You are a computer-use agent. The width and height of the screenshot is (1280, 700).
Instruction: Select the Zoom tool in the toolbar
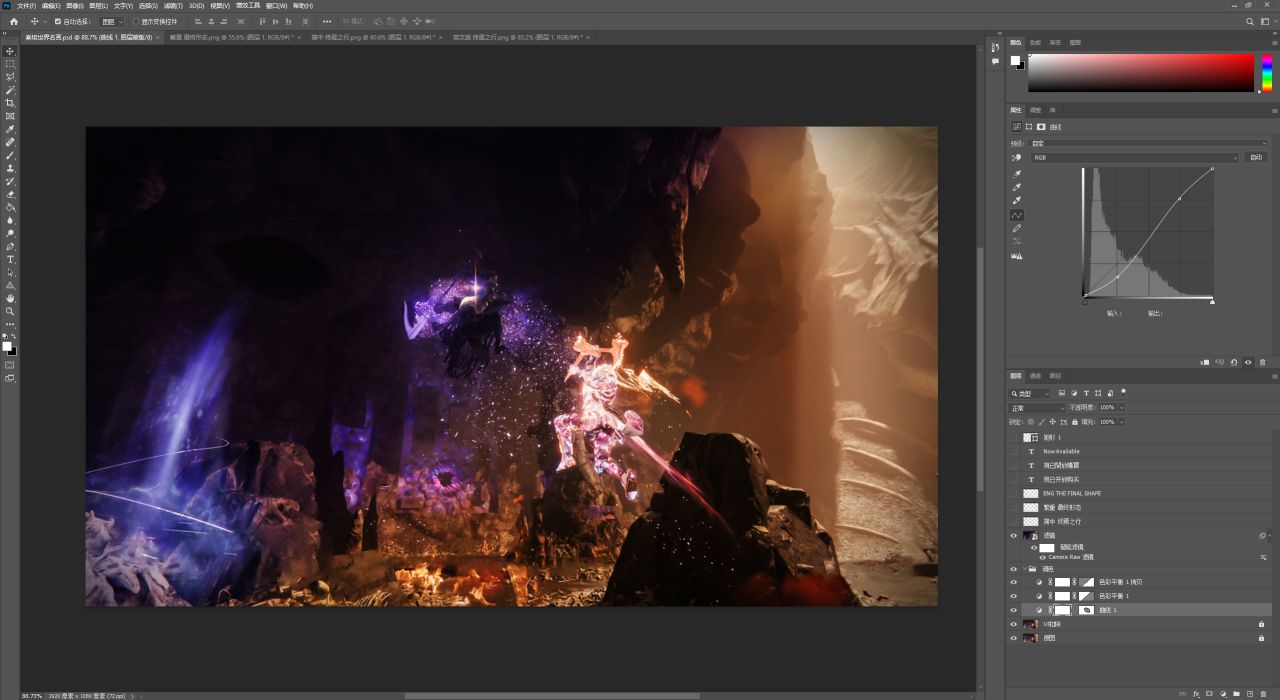point(10,311)
